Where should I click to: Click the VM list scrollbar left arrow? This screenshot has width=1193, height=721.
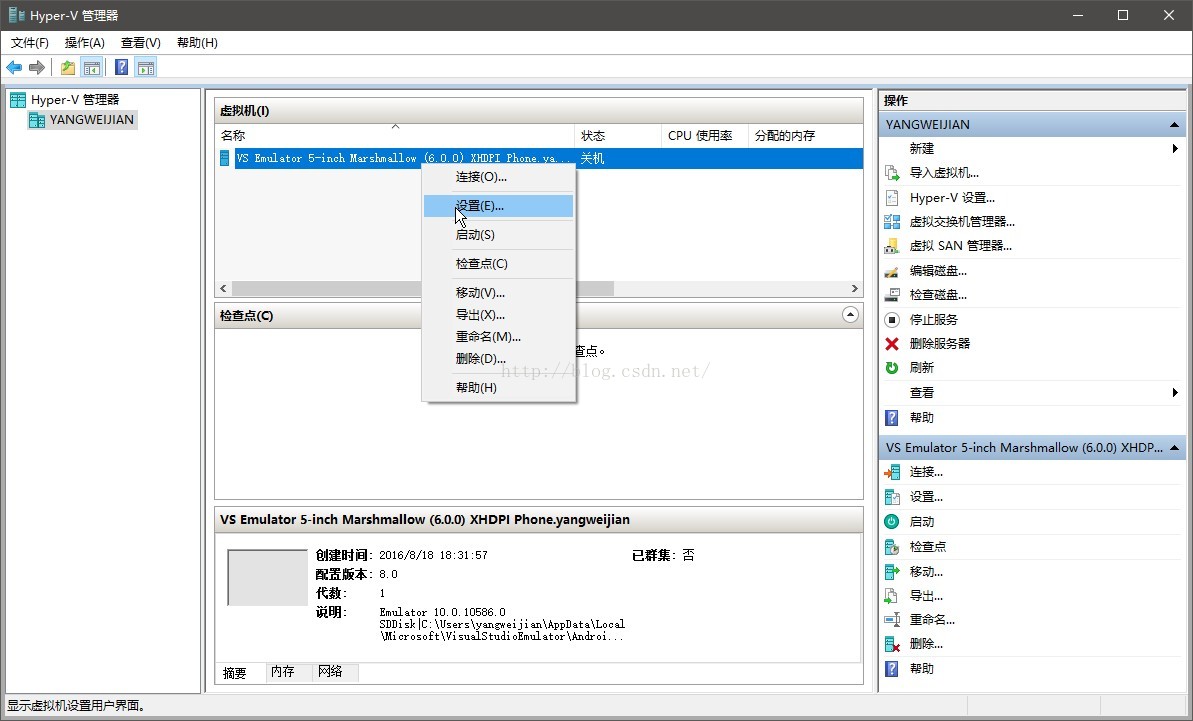[x=223, y=289]
